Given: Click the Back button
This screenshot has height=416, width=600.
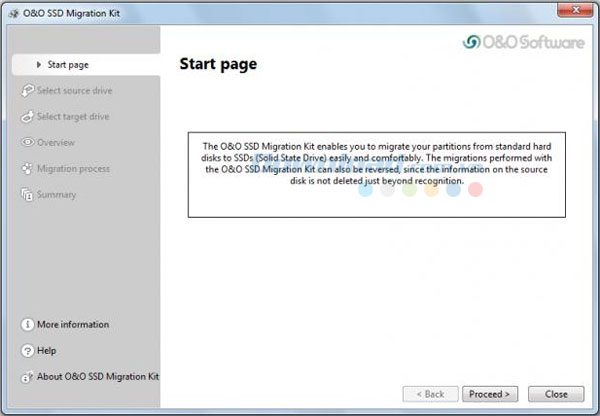Looking at the screenshot, I should click(430, 394).
